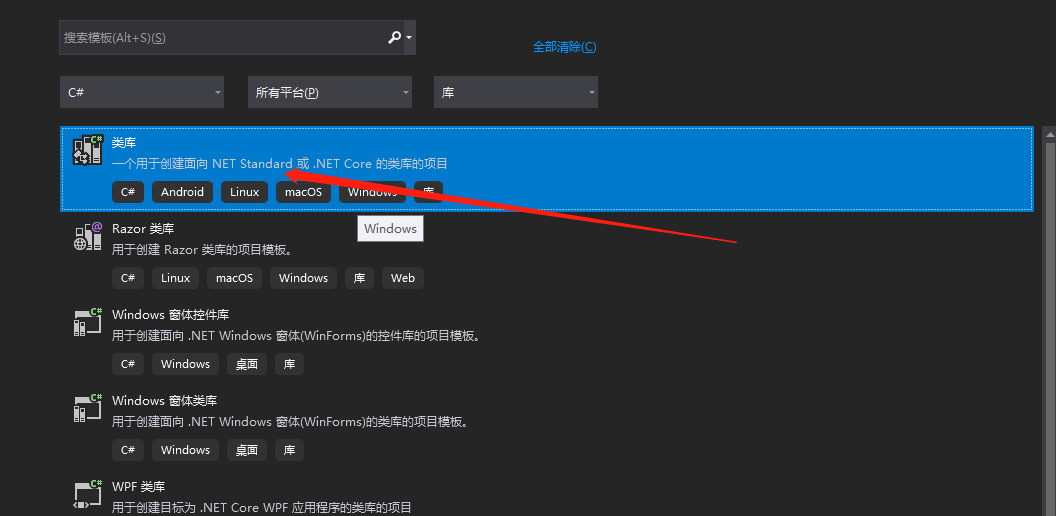Click 桌面 tag under Windows 窗体类库

pyautogui.click(x=247, y=450)
